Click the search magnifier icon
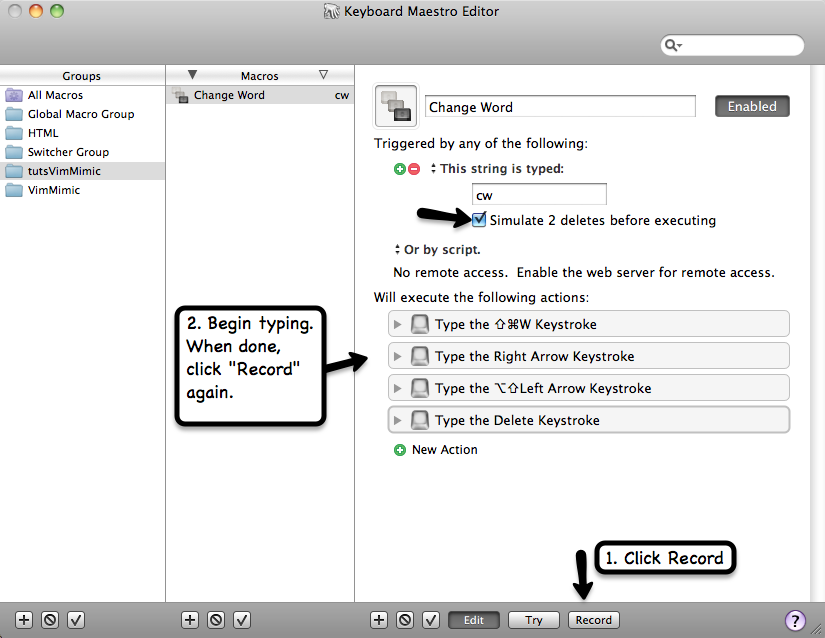Screen dimensions: 825x638 (x=670, y=45)
